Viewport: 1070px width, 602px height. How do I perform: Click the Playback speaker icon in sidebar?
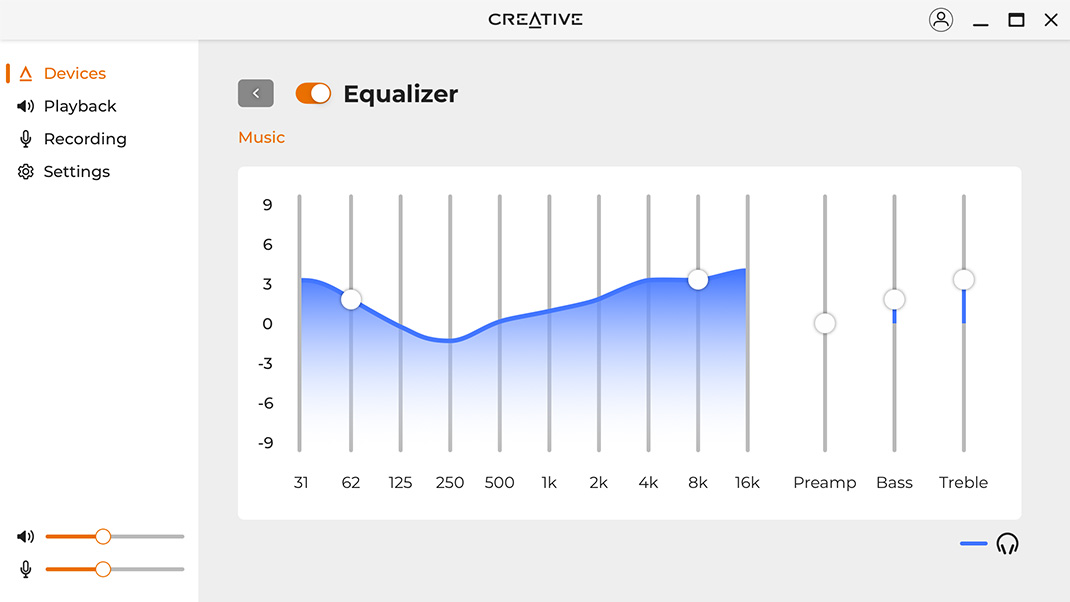pos(26,106)
